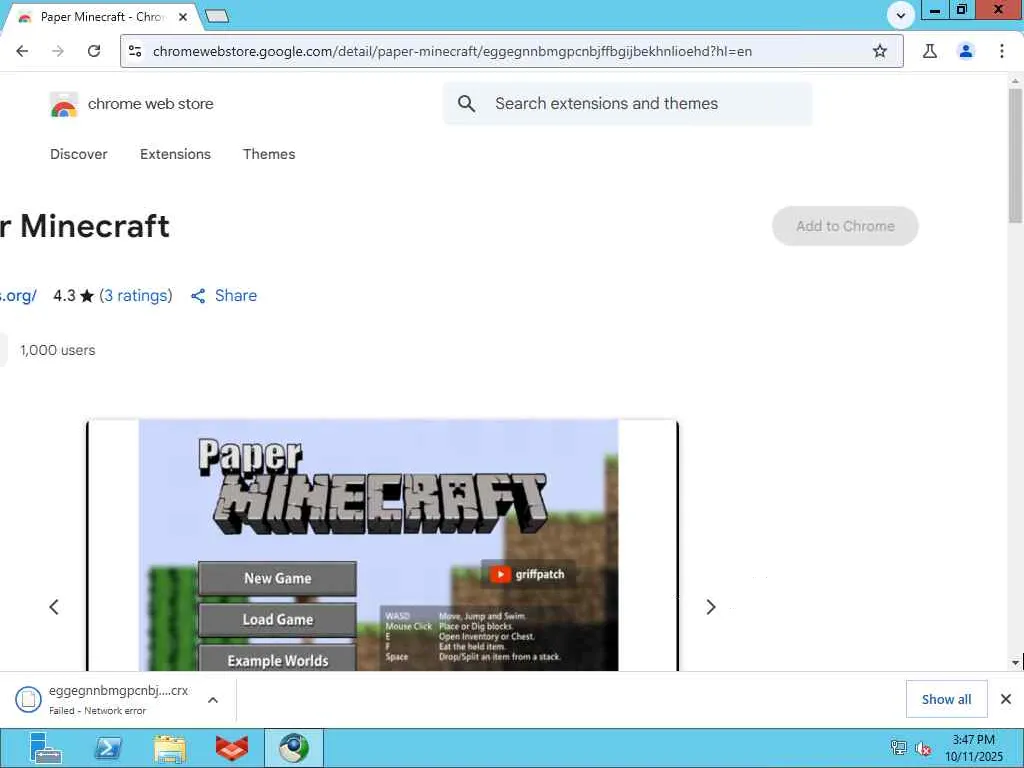Open the Chrome three-dot menu

(1002, 51)
